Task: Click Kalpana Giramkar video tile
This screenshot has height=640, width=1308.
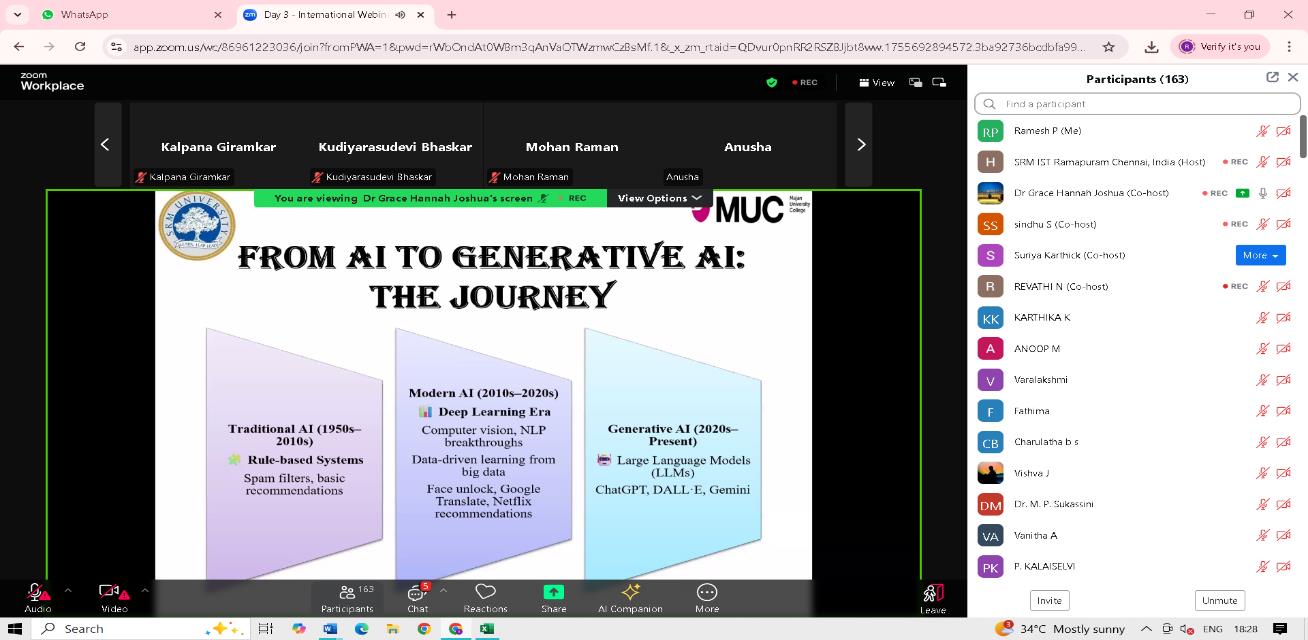Action: tap(219, 145)
